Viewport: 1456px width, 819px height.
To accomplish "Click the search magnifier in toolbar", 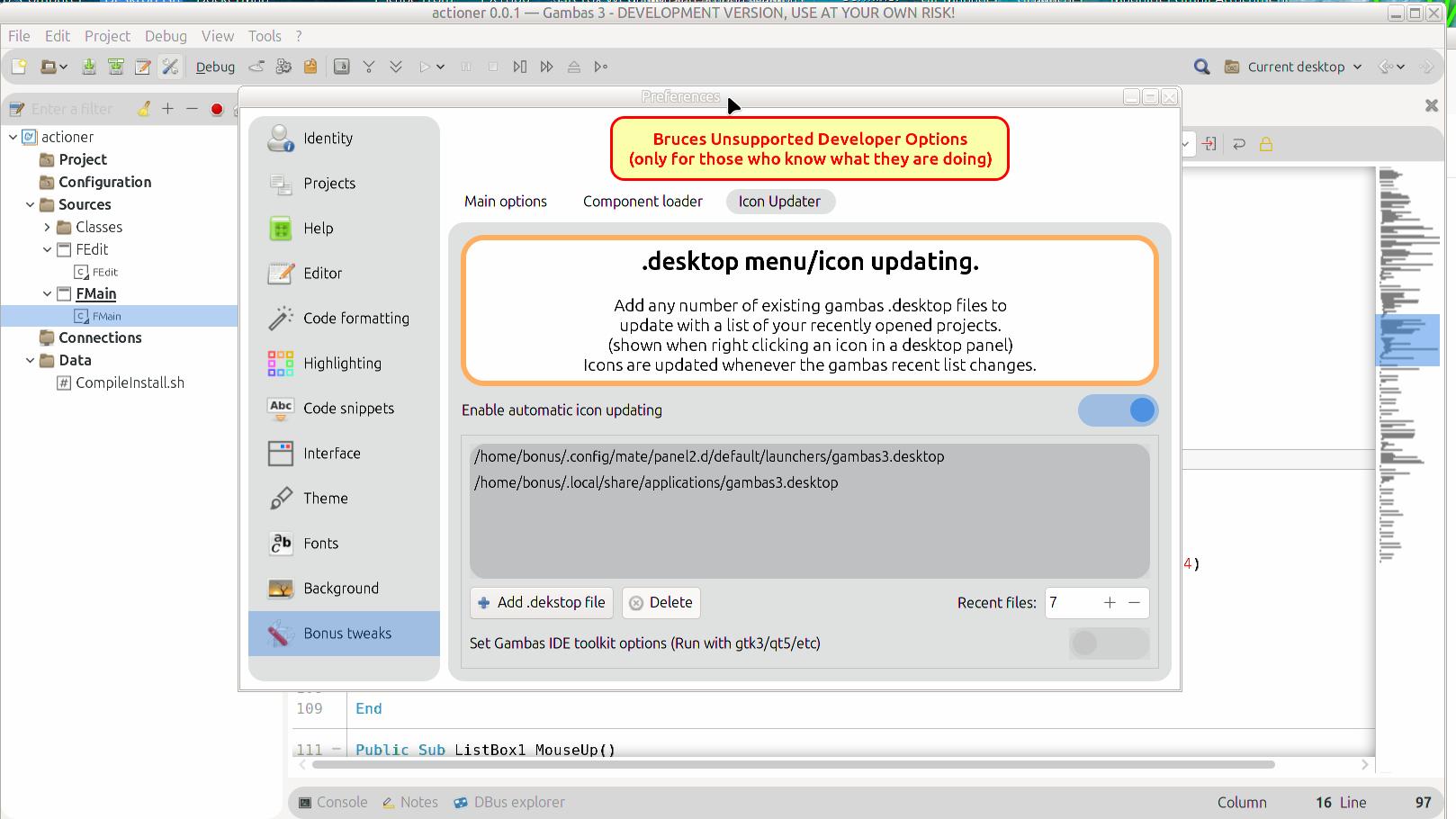I will pyautogui.click(x=1201, y=67).
